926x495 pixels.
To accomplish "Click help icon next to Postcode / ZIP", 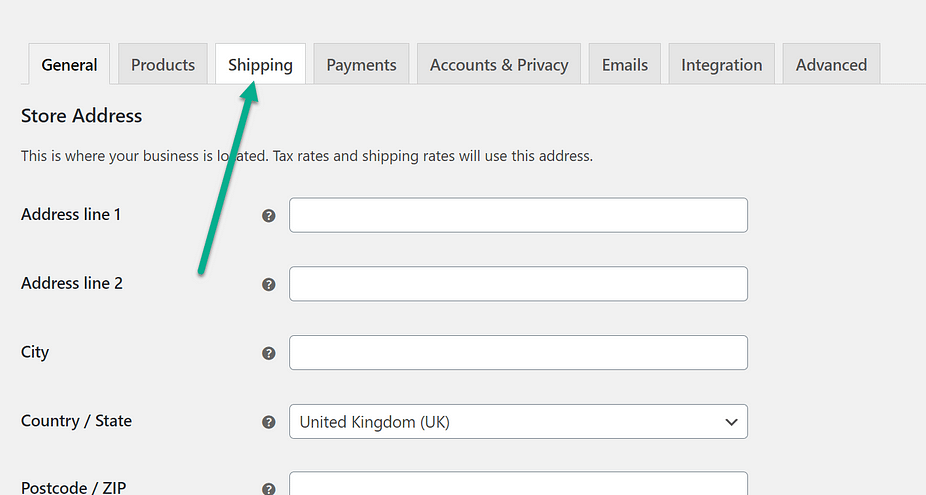I will [x=268, y=488].
